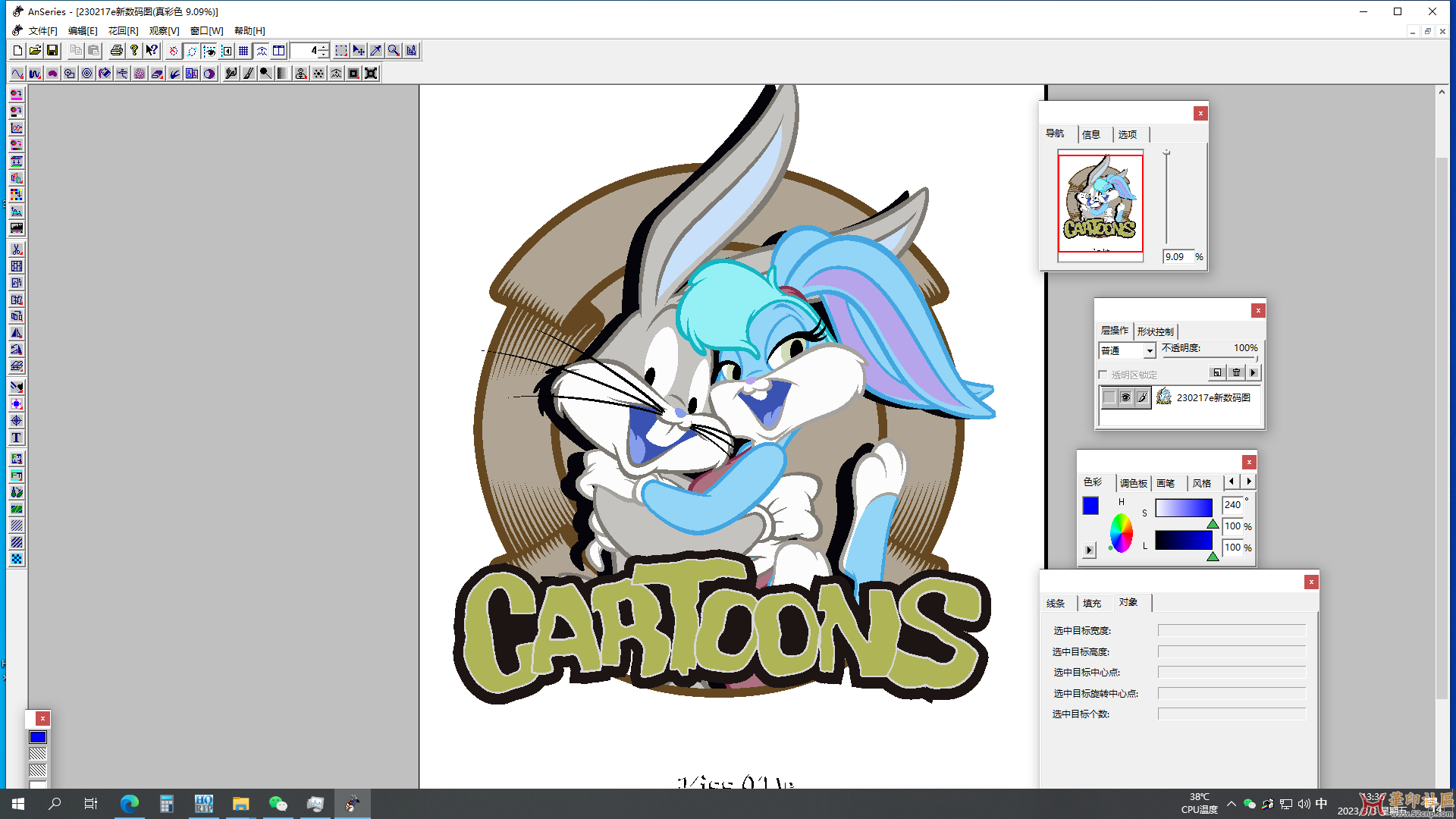Image resolution: width=1456 pixels, height=819 pixels.
Task: Switch to the 形状控制 tab
Action: [x=1155, y=331]
